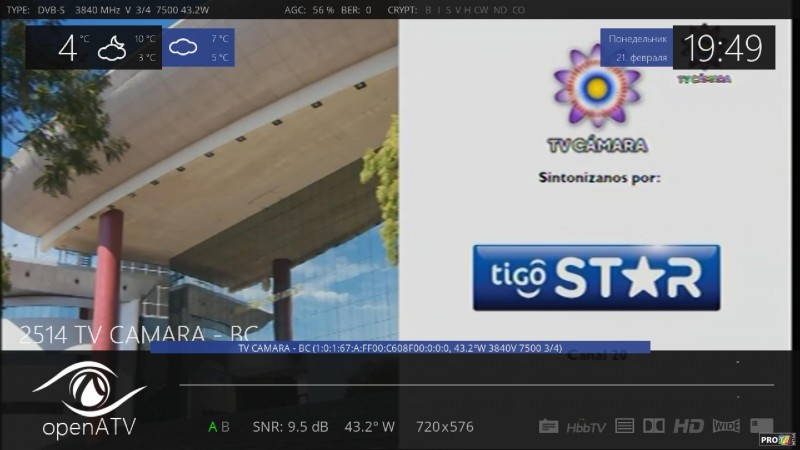Click the 720x576 resolution label

tap(444, 427)
